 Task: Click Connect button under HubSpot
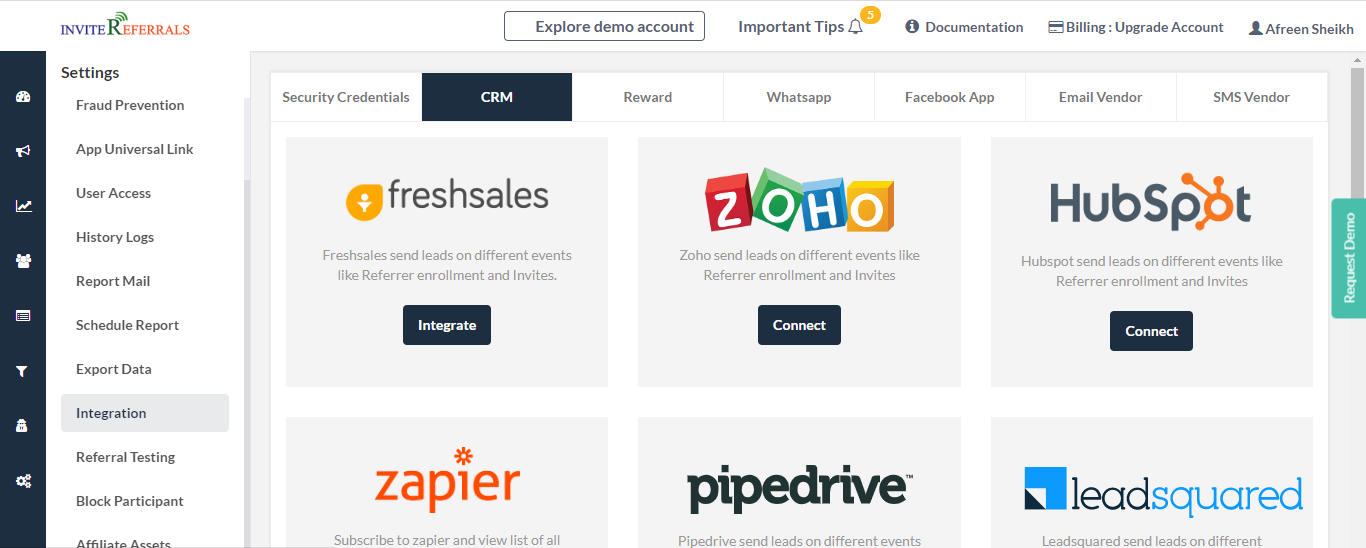click(x=1151, y=331)
